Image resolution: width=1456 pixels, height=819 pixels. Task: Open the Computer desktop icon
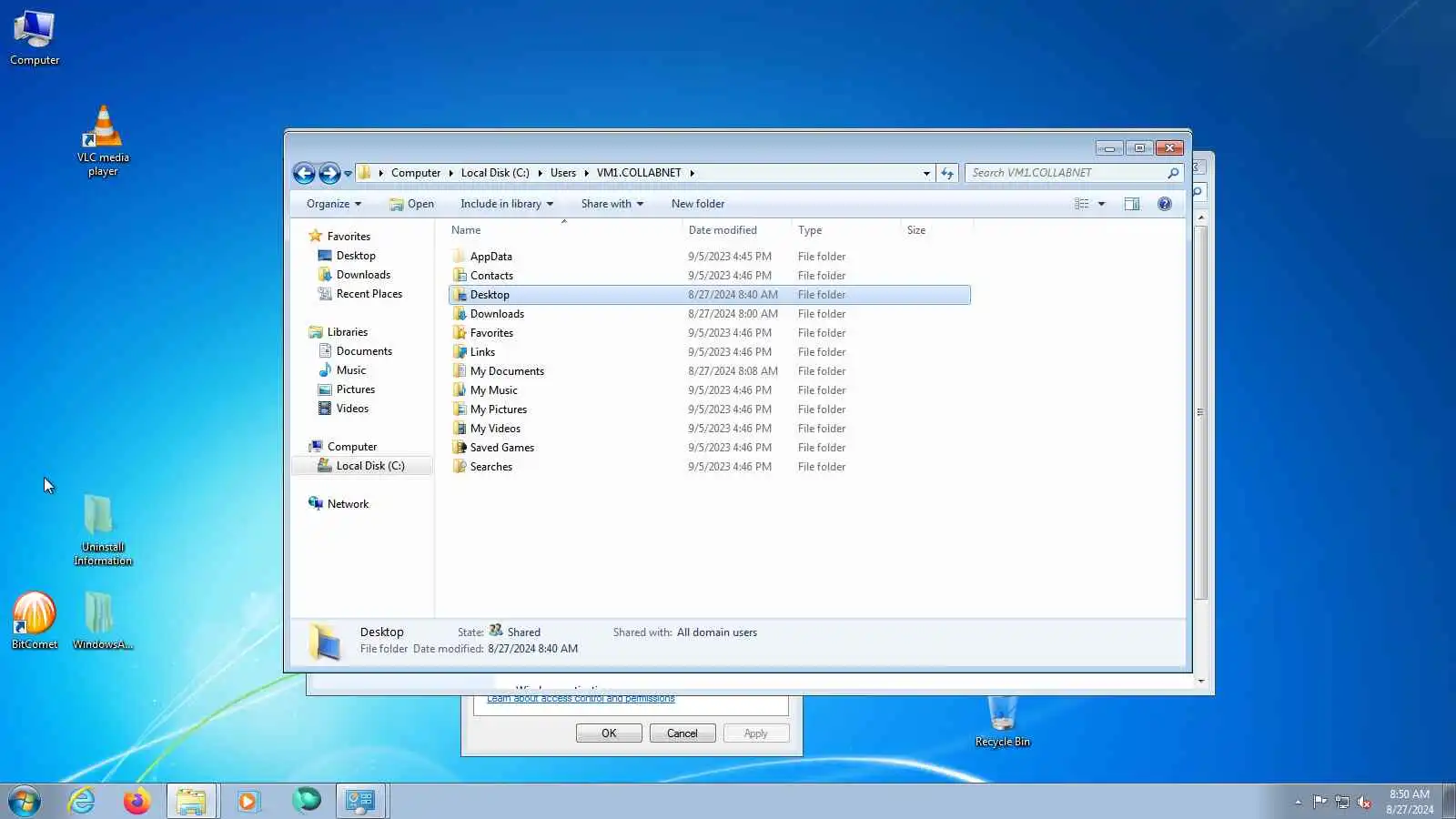35,37
